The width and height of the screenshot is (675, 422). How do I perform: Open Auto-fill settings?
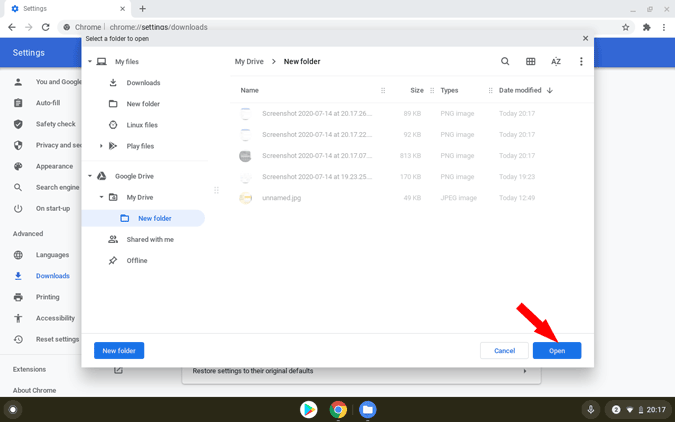[48, 103]
